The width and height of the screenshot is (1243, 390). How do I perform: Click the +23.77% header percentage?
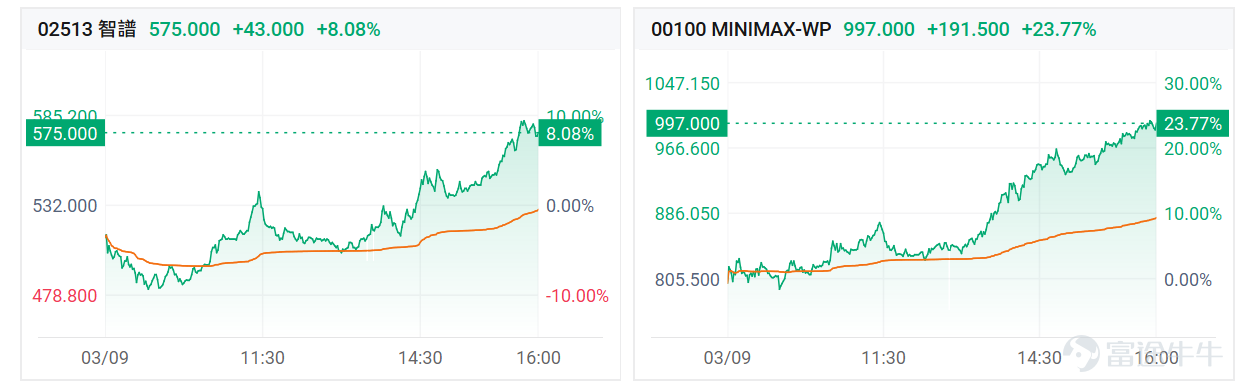click(1058, 29)
